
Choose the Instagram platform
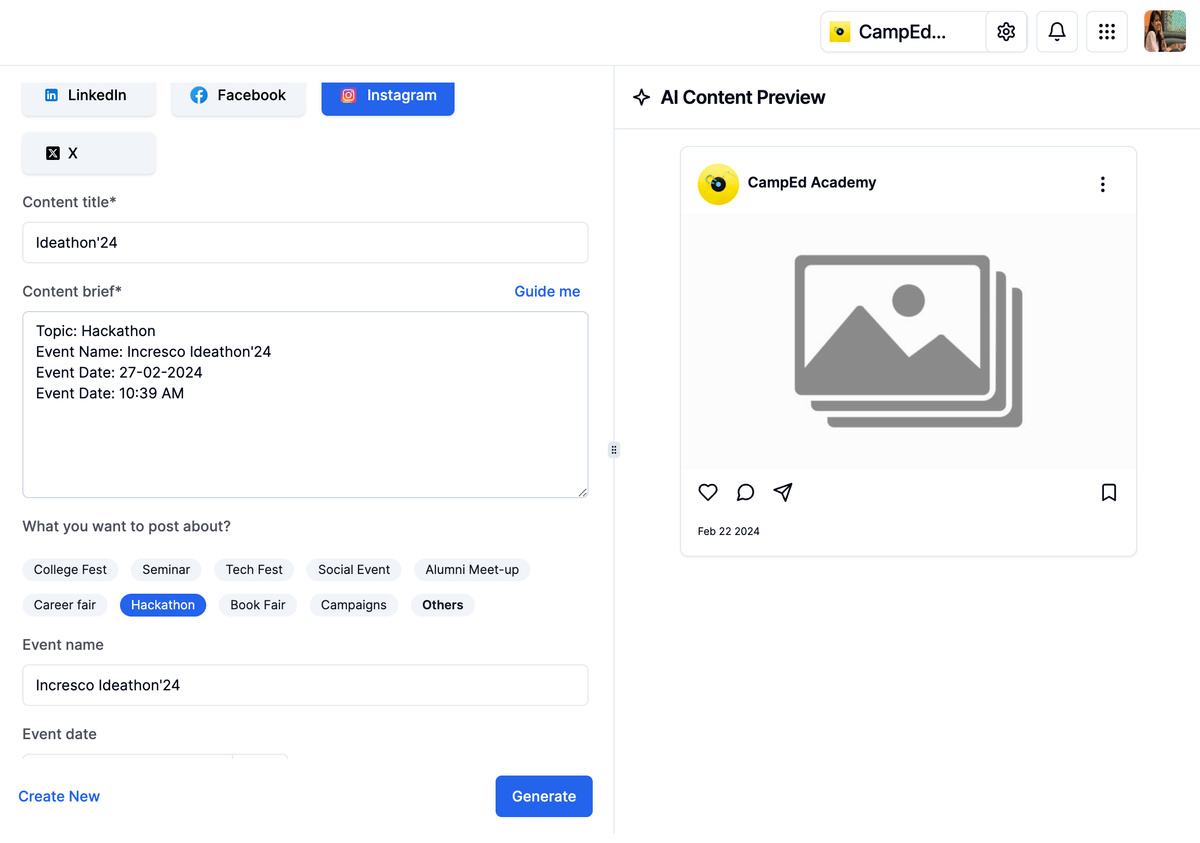point(388,96)
